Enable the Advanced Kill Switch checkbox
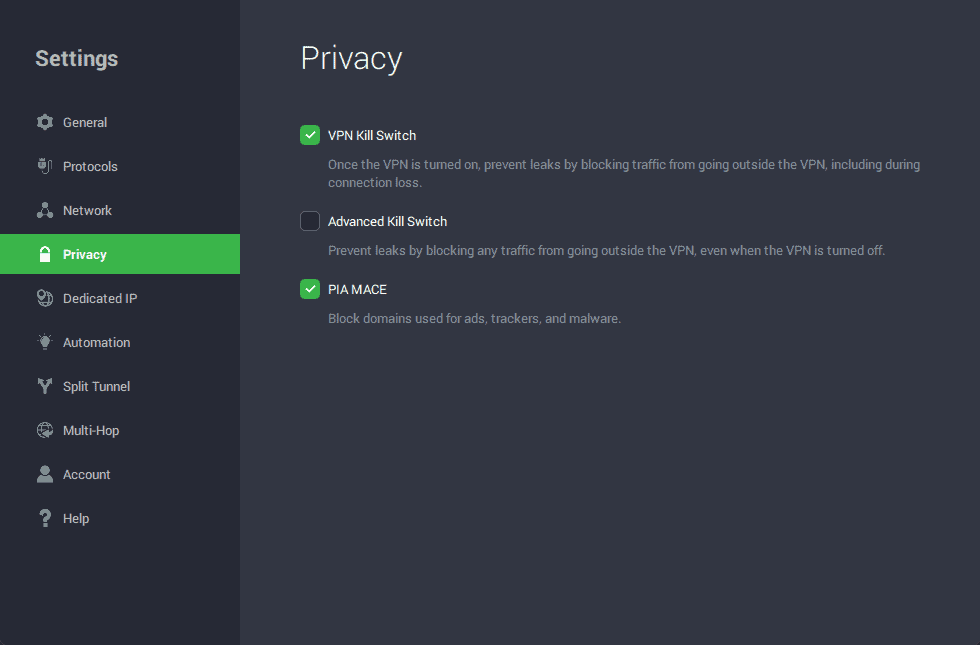The width and height of the screenshot is (980, 645). [310, 221]
